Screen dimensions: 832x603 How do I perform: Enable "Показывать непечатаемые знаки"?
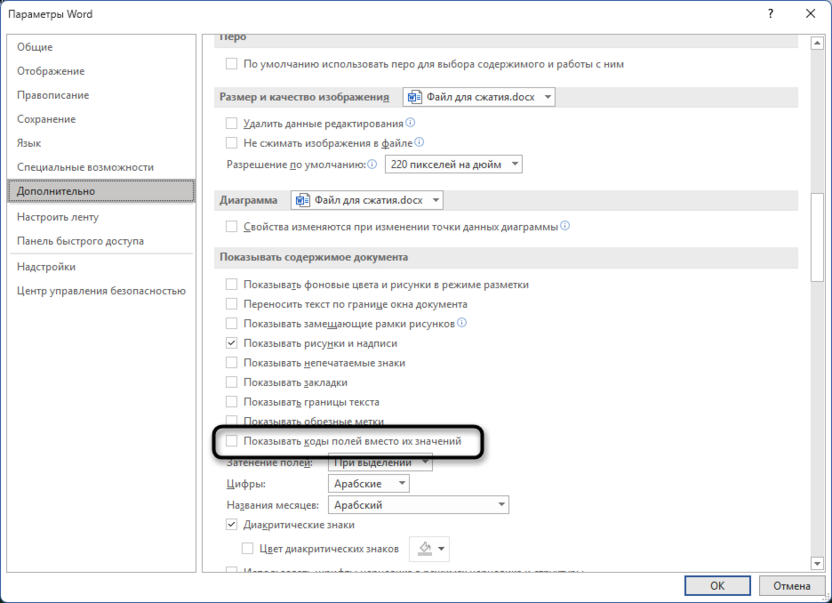pos(232,362)
